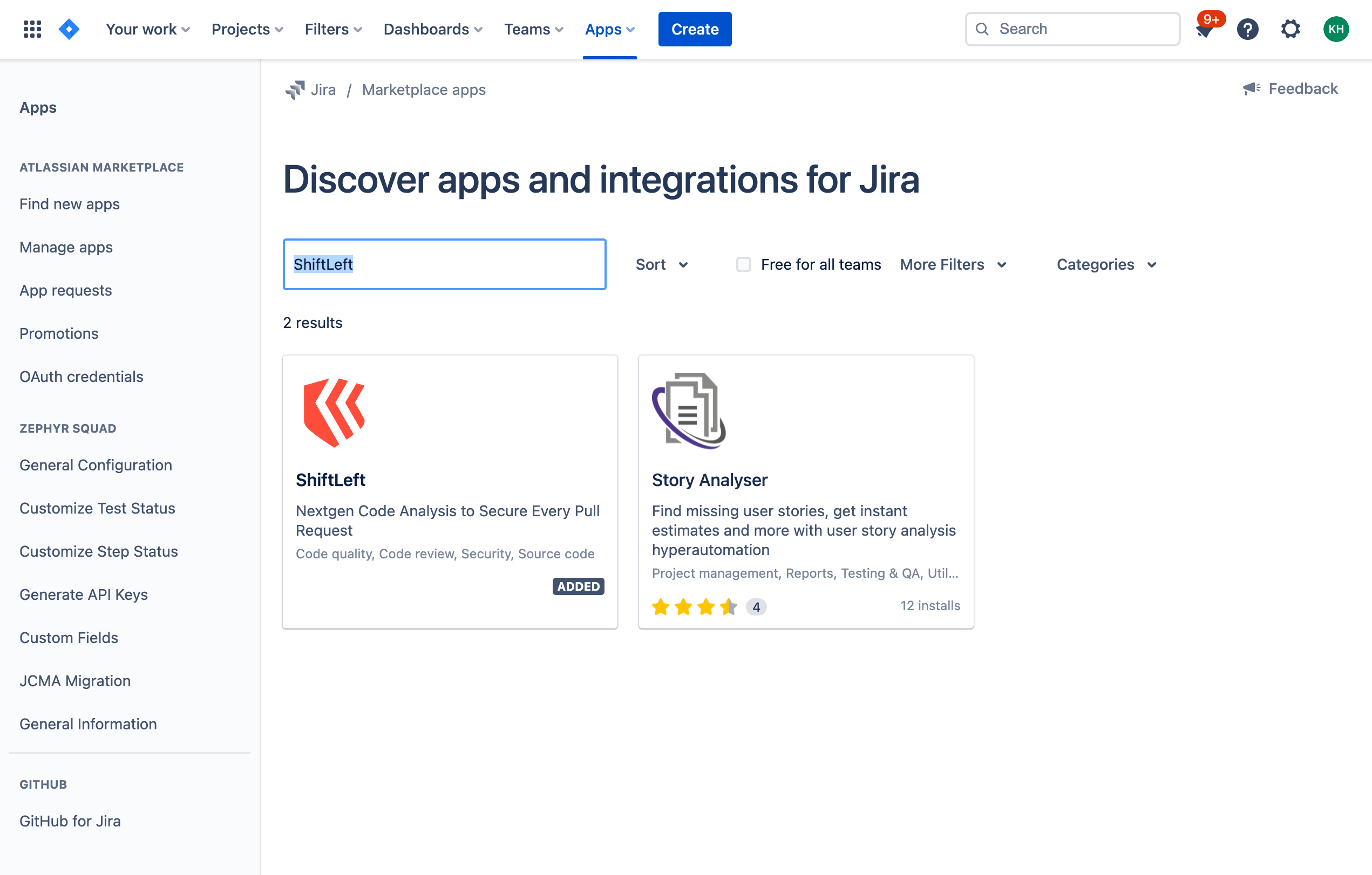1372x875 pixels.
Task: Click the ADDED badge on ShiftLeft
Action: coord(578,586)
